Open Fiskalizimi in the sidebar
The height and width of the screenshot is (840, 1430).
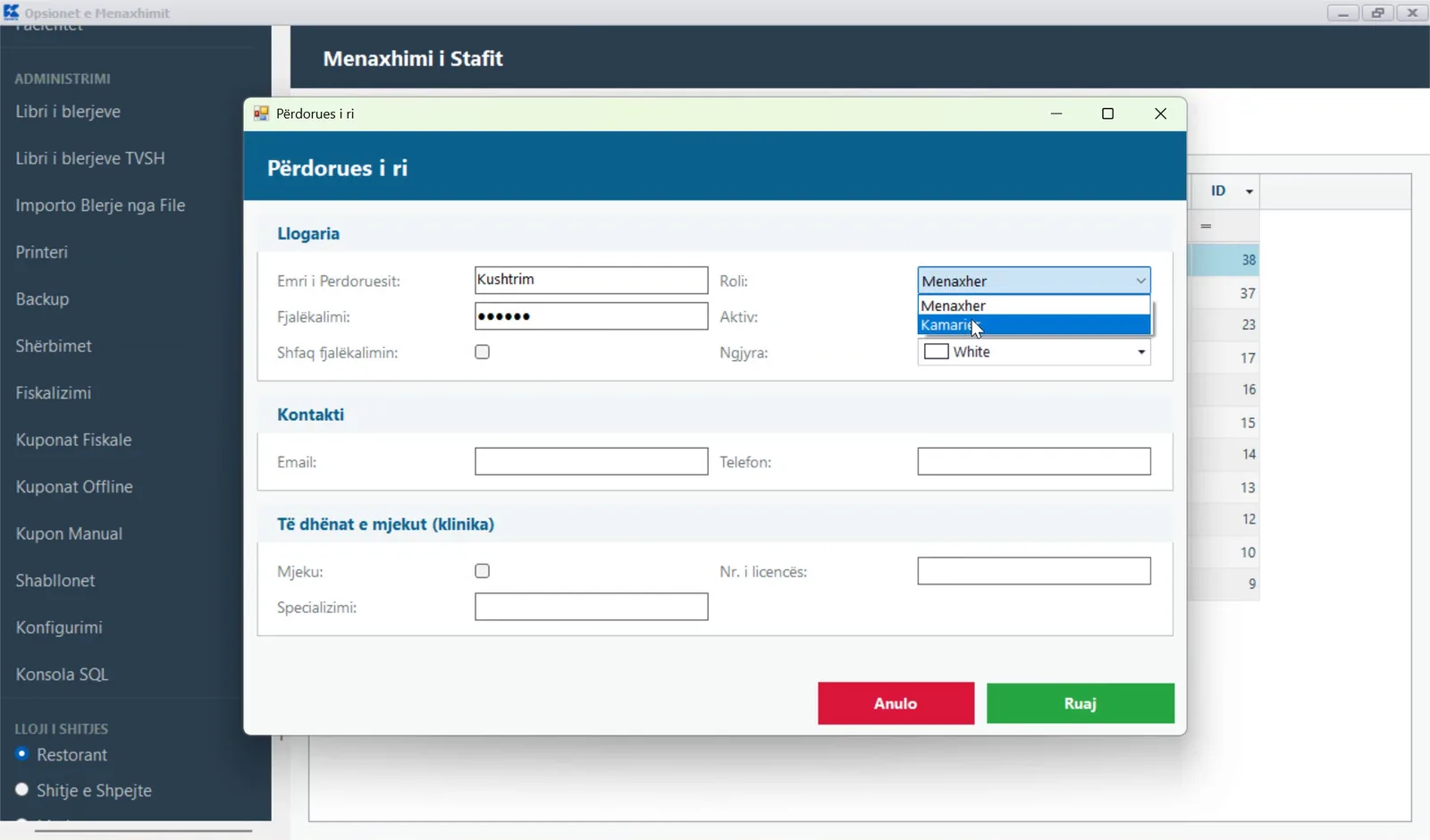54,393
